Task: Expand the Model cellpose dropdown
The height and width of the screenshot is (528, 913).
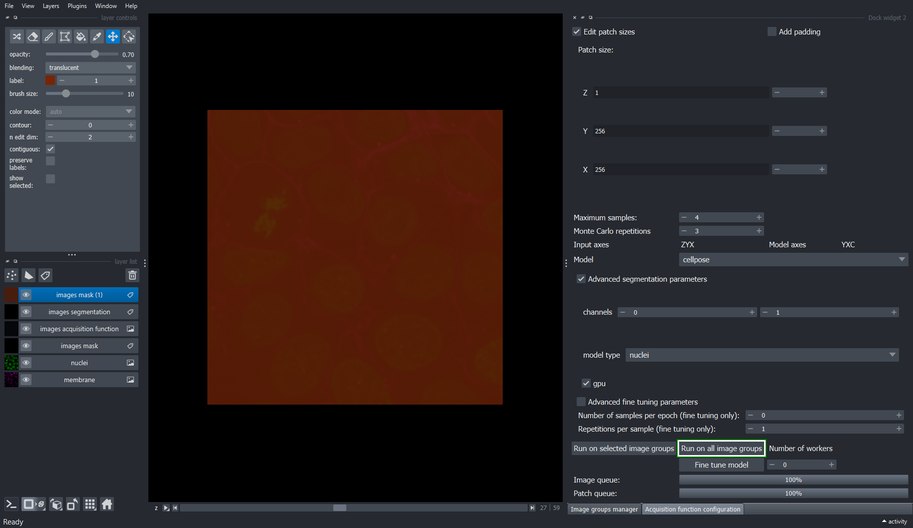Action: click(x=793, y=260)
